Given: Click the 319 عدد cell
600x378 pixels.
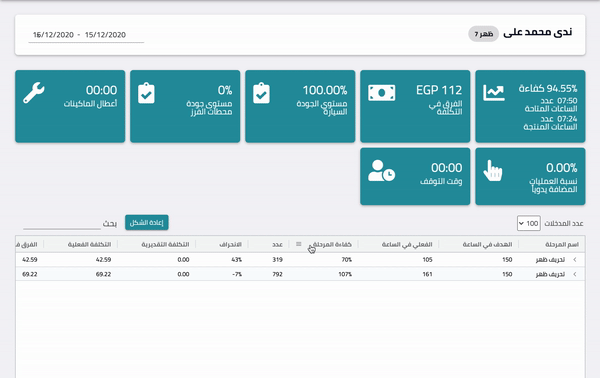Looking at the screenshot, I should (x=277, y=260).
